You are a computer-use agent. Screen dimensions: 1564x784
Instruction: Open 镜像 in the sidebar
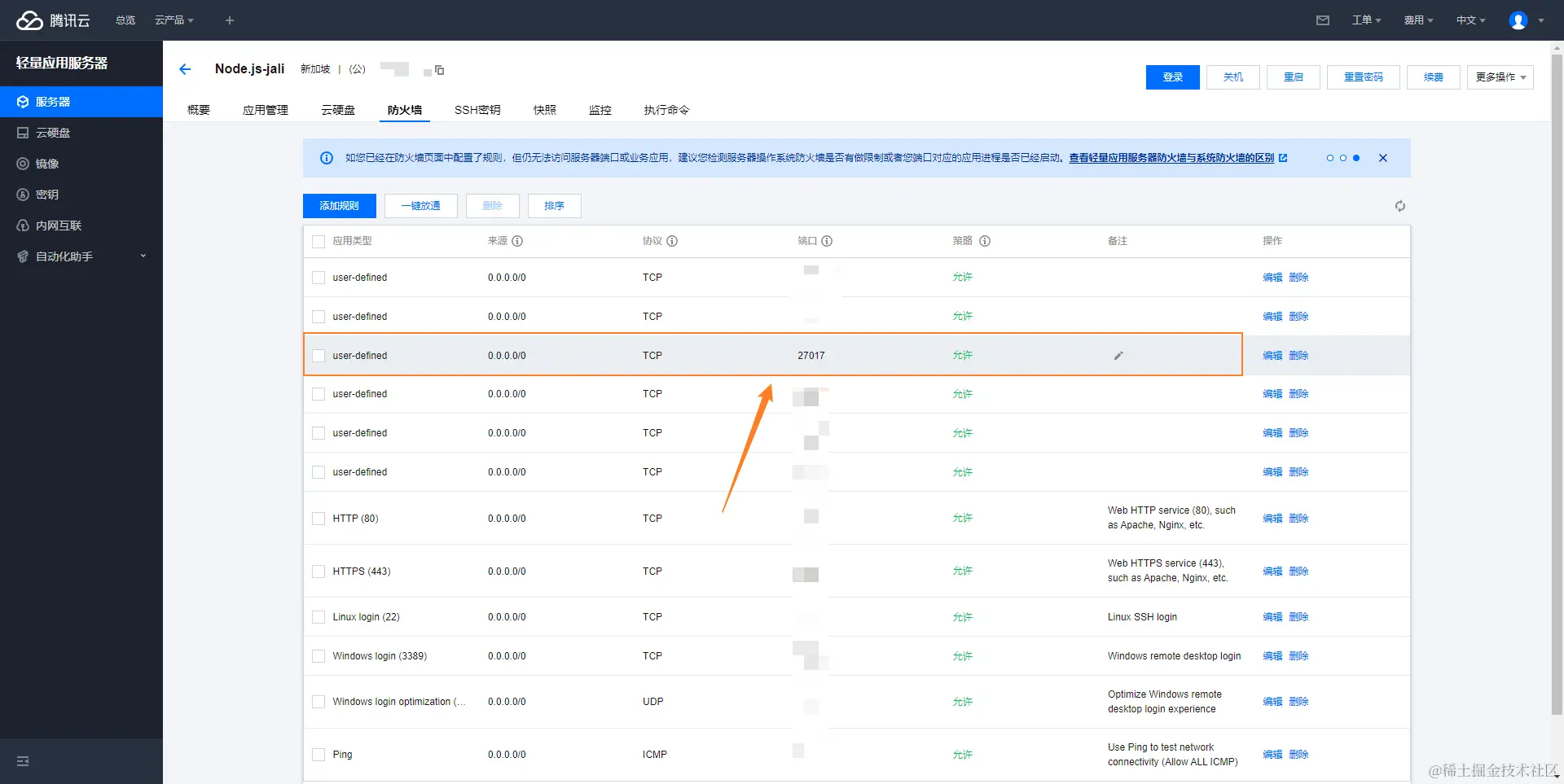click(81, 164)
